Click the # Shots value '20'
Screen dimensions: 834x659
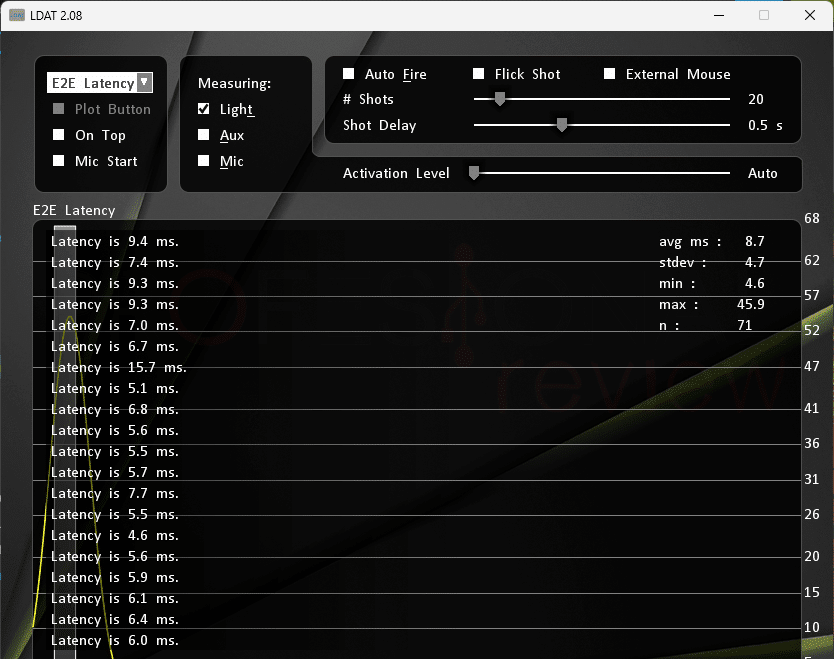756,99
